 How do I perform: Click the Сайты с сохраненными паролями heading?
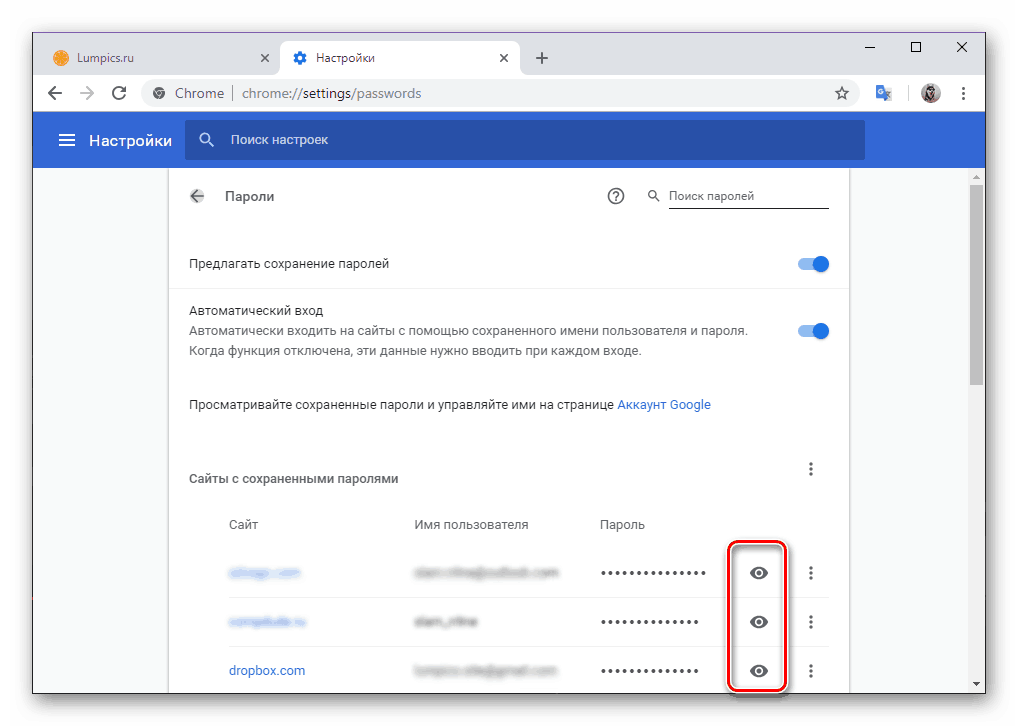coord(293,479)
